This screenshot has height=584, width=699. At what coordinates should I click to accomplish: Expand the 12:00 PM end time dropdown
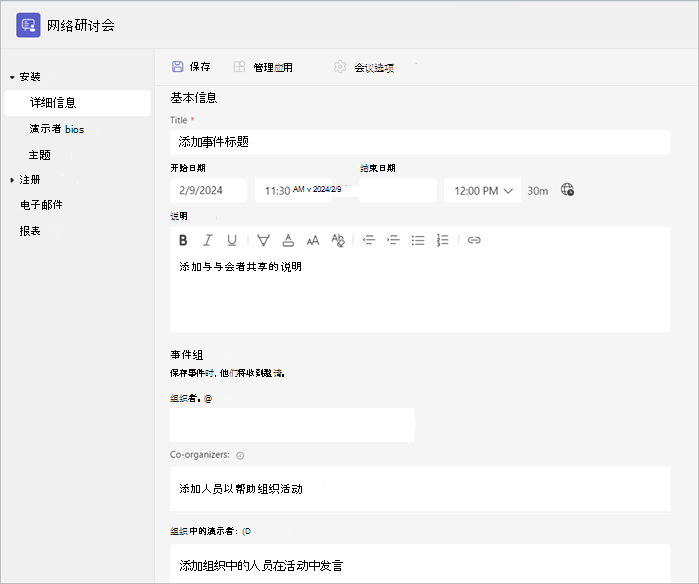483,191
